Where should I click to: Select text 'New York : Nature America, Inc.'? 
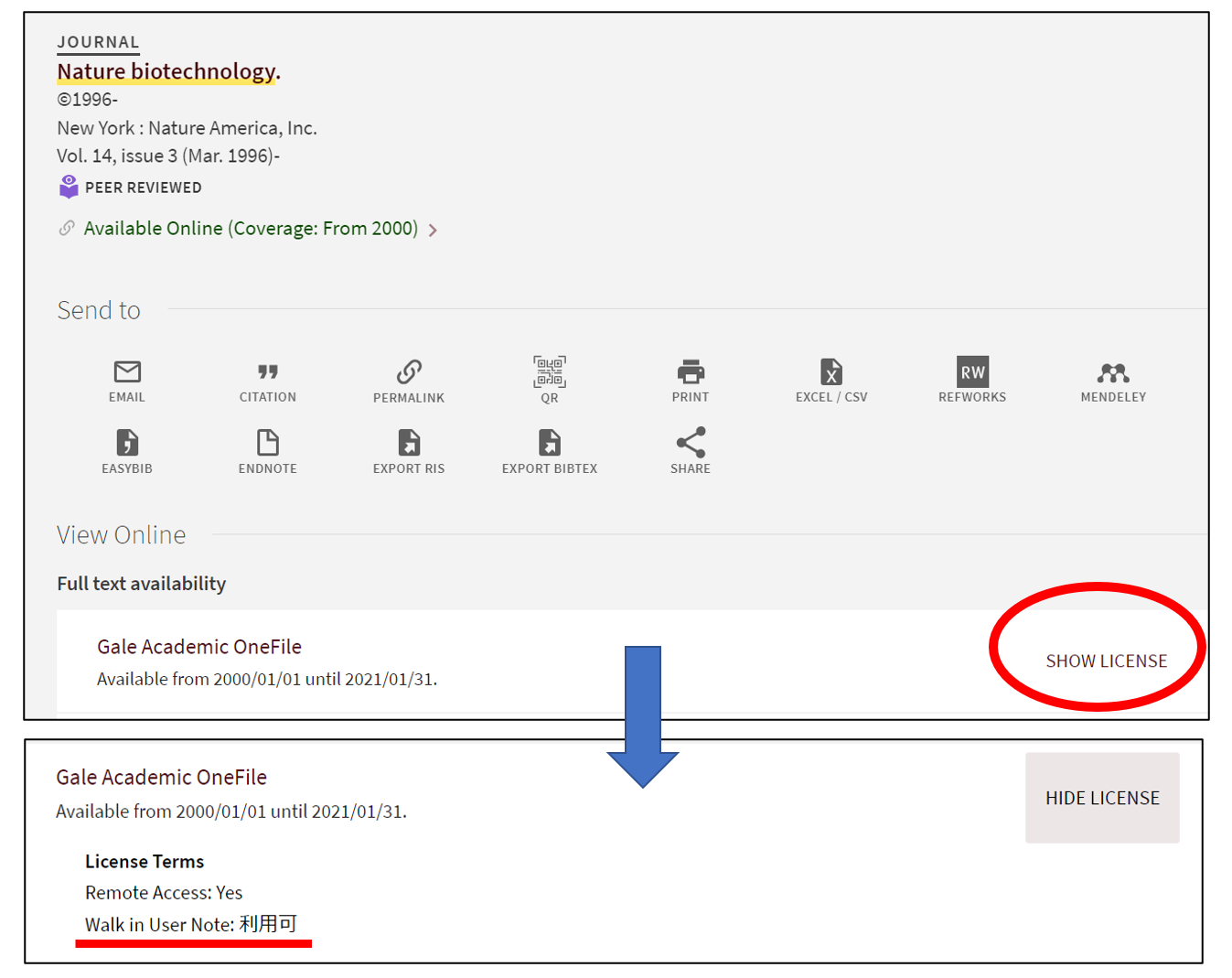pyautogui.click(x=187, y=128)
